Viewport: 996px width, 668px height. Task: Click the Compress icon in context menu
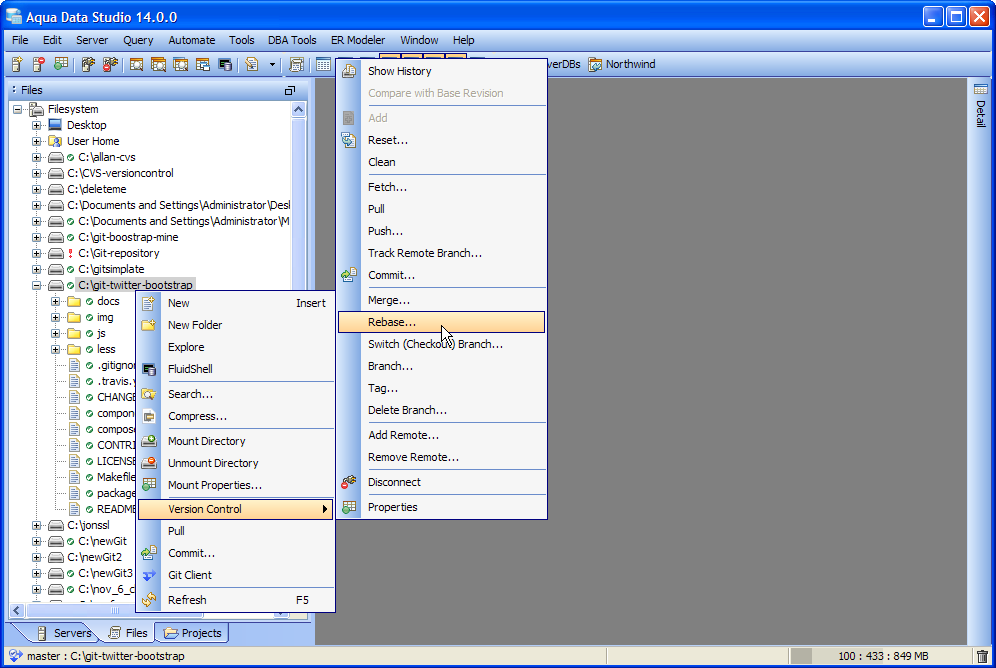149,417
